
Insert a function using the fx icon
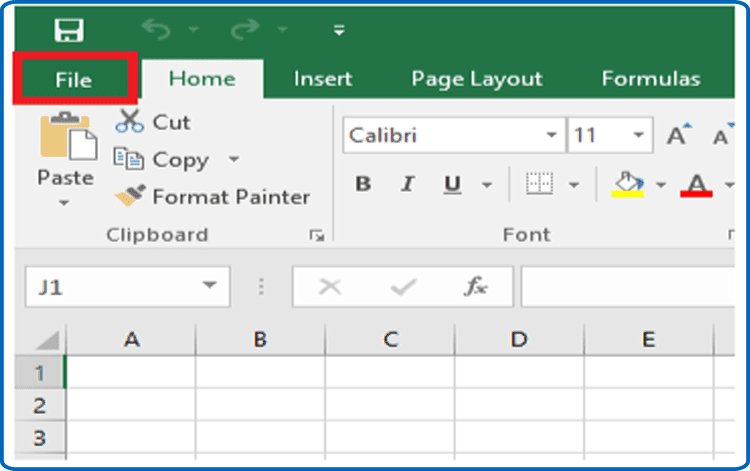(475, 287)
